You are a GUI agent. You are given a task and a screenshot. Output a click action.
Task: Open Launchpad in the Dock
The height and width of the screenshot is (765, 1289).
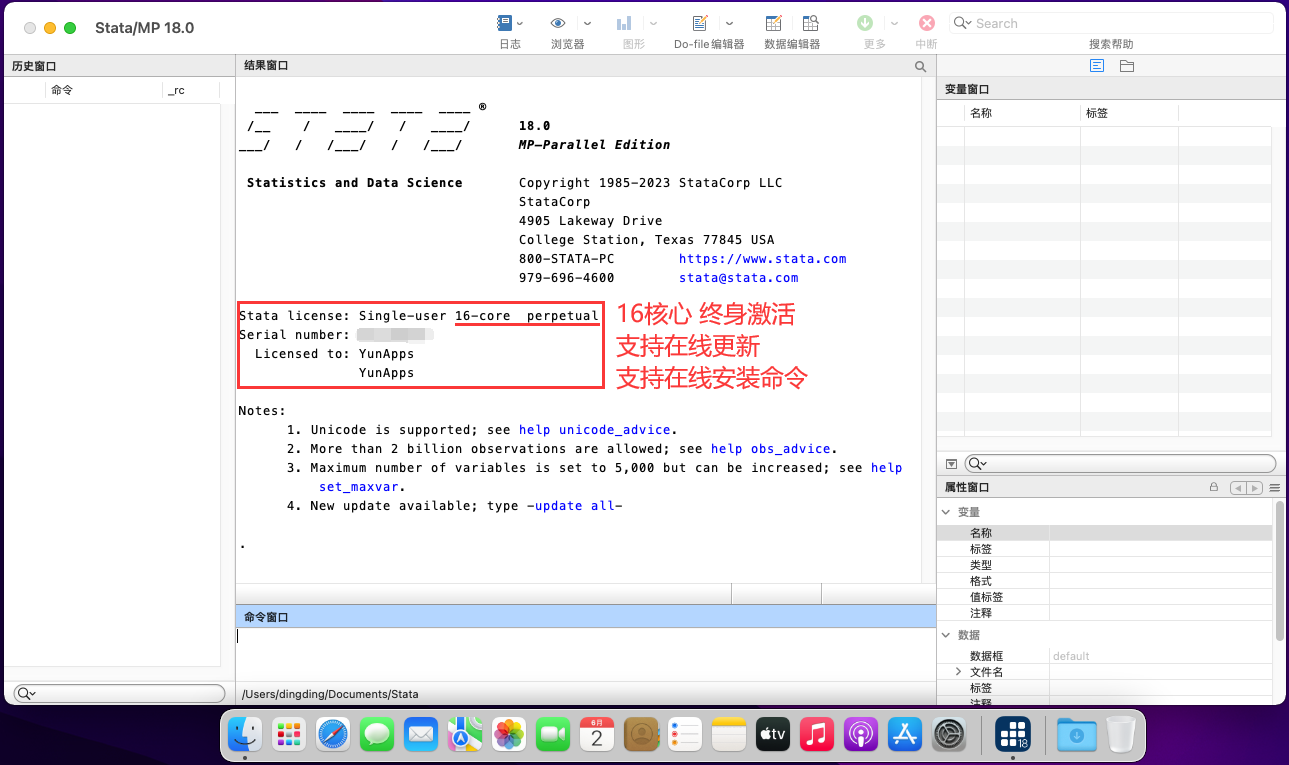click(x=289, y=735)
